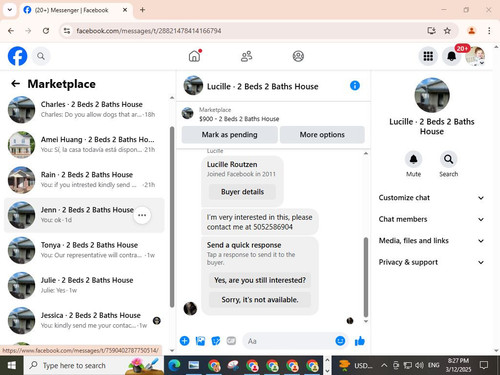This screenshot has height=375, width=500.
Task: Expand Media, files and links section
Action: [x=431, y=241]
